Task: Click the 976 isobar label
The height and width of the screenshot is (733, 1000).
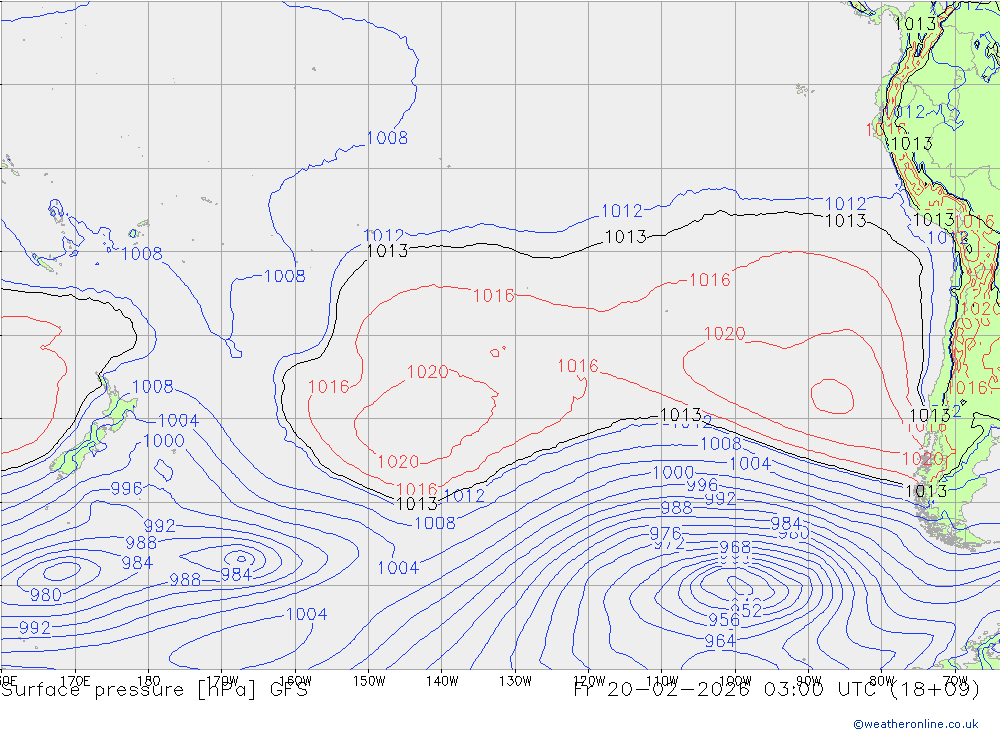Action: tap(665, 533)
